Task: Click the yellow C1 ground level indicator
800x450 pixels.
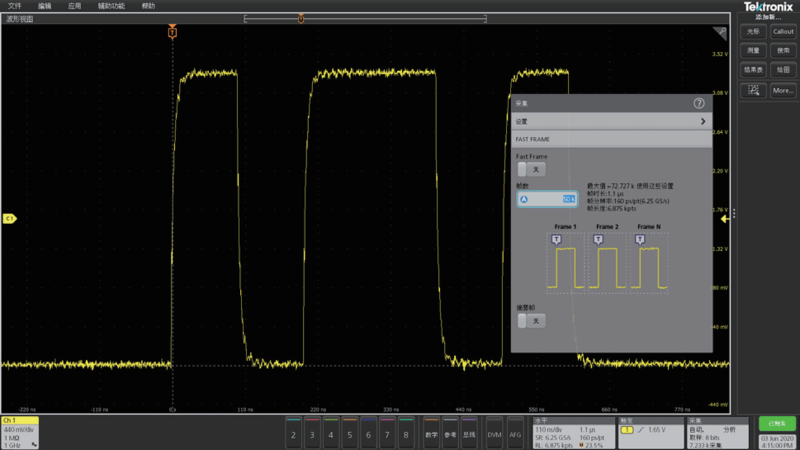Action: [9, 218]
